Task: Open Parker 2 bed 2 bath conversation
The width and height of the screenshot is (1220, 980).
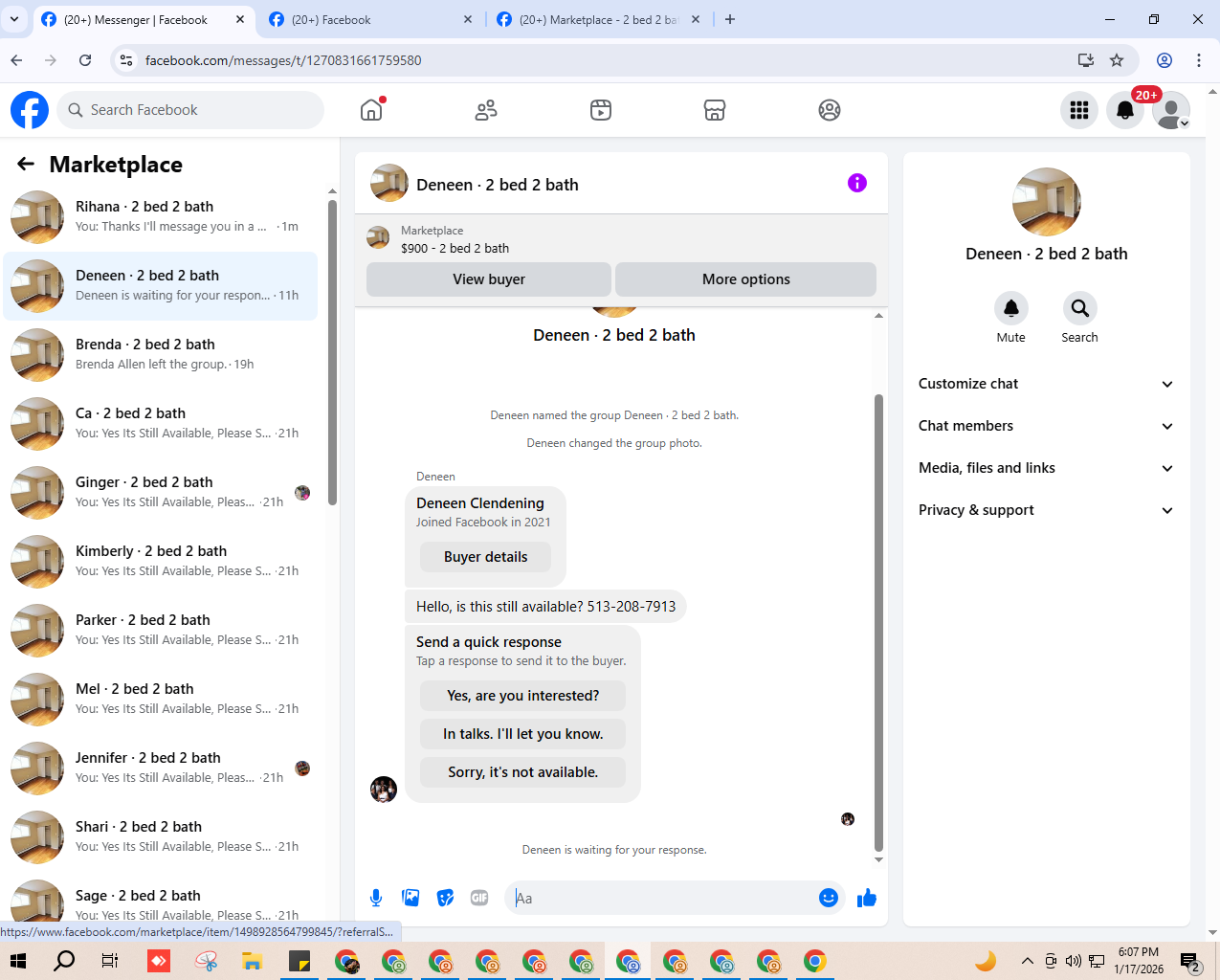Action: 161,631
